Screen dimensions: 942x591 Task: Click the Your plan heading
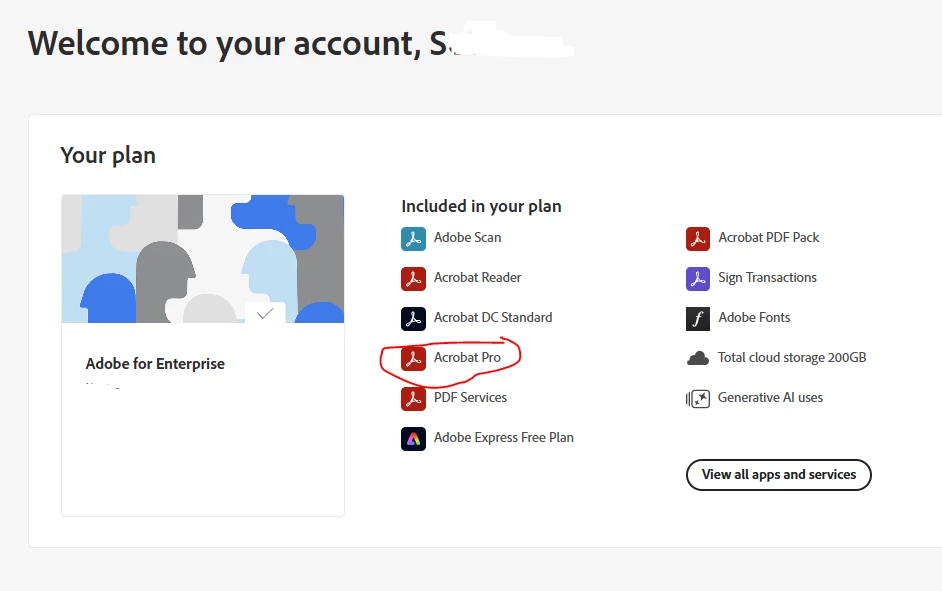click(x=108, y=156)
